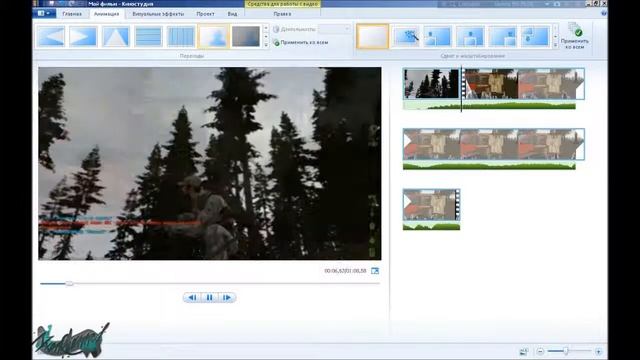Viewport: 640px width, 360px height.
Task: Select the sixth pan and zoom preset
Action: 535,36
